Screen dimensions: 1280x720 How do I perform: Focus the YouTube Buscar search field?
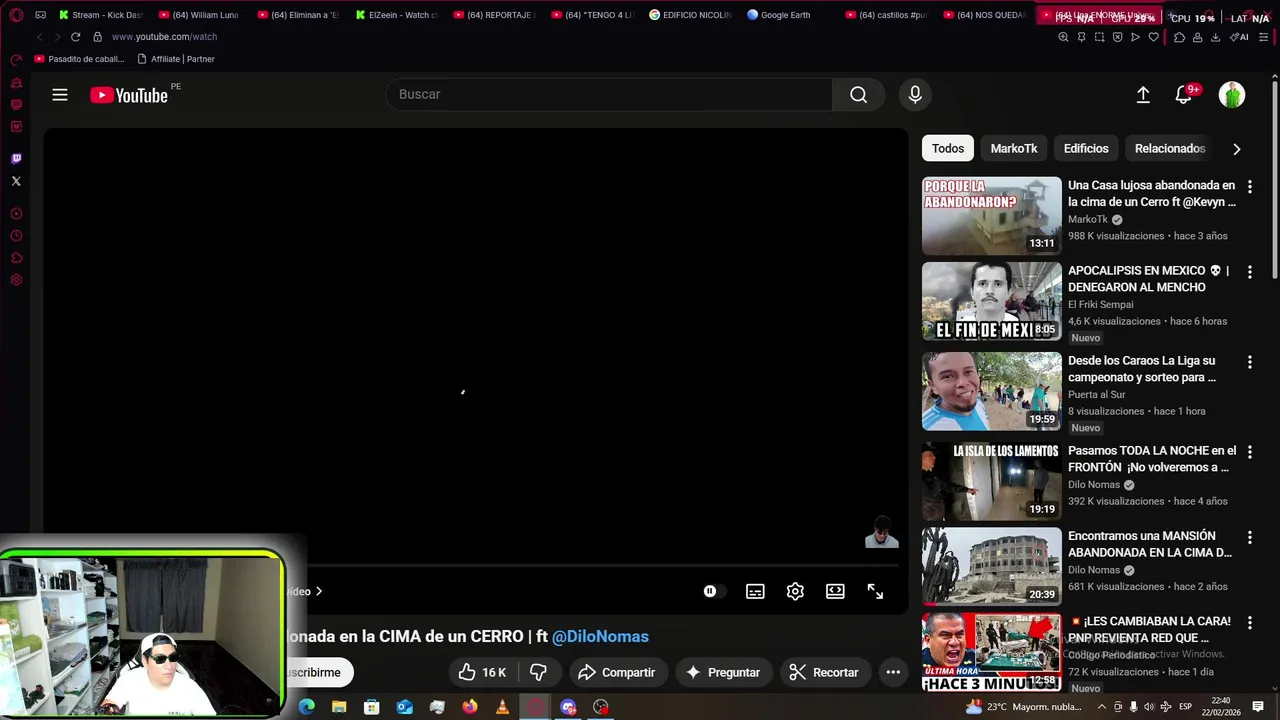coord(609,94)
